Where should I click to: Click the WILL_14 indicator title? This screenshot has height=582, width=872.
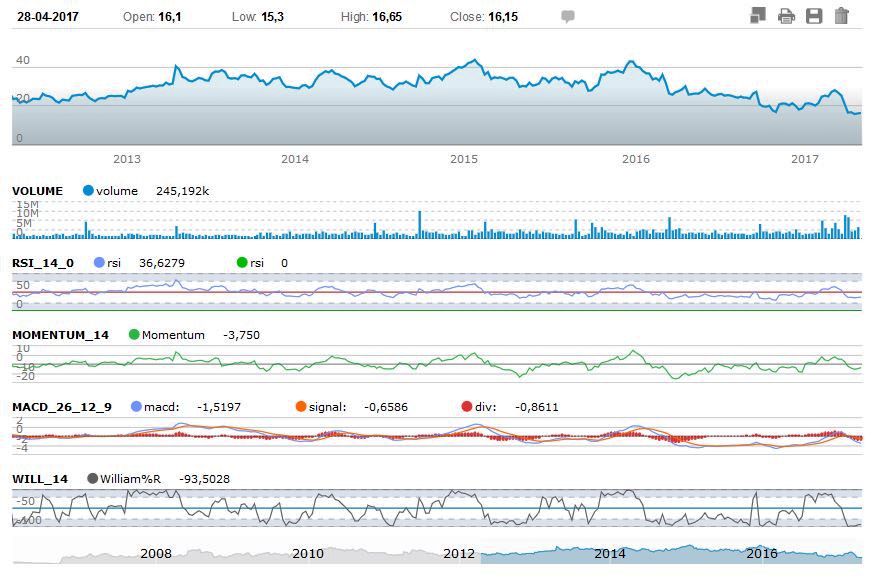pos(40,479)
